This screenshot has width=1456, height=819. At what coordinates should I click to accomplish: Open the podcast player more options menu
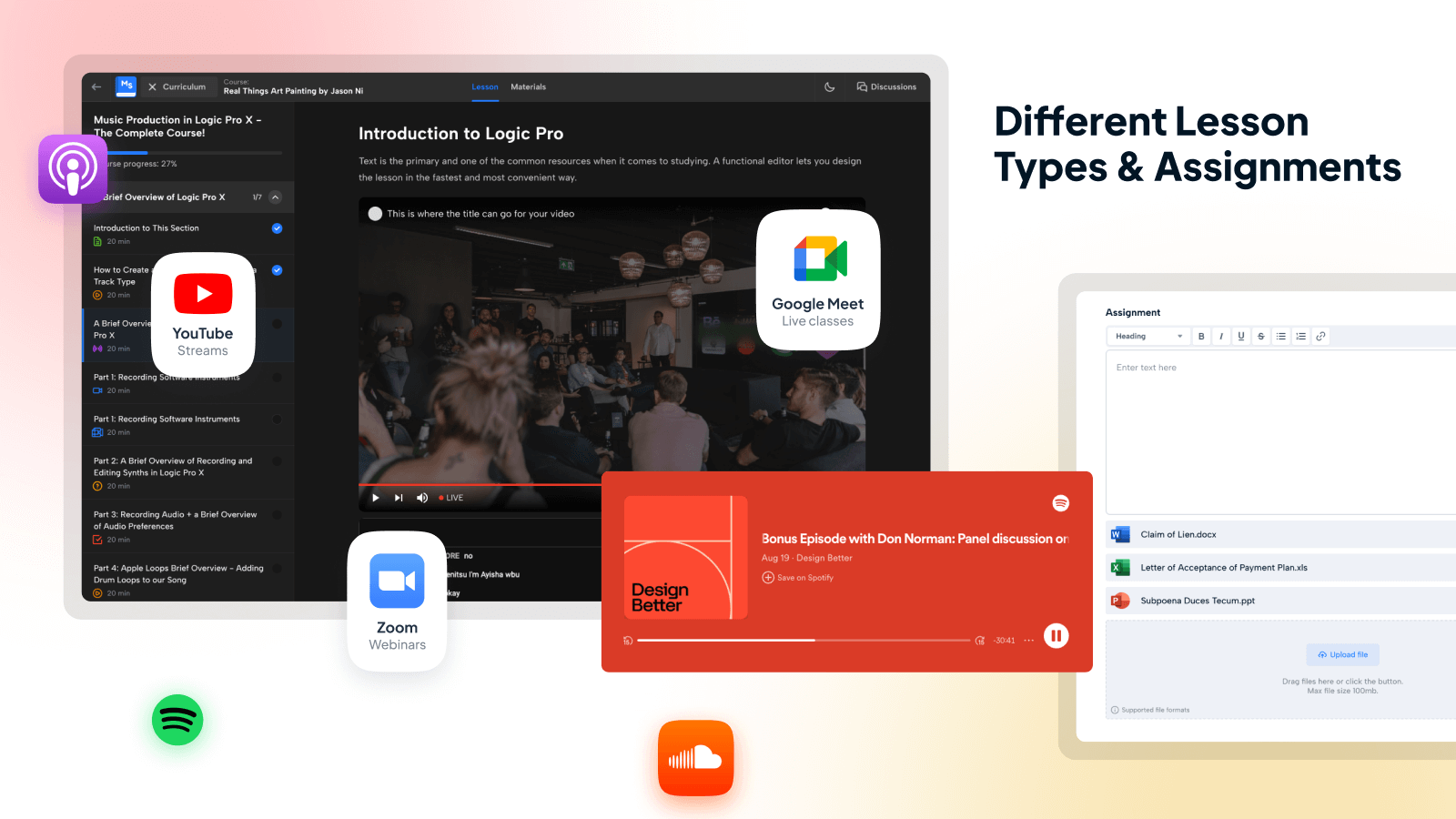[1029, 641]
